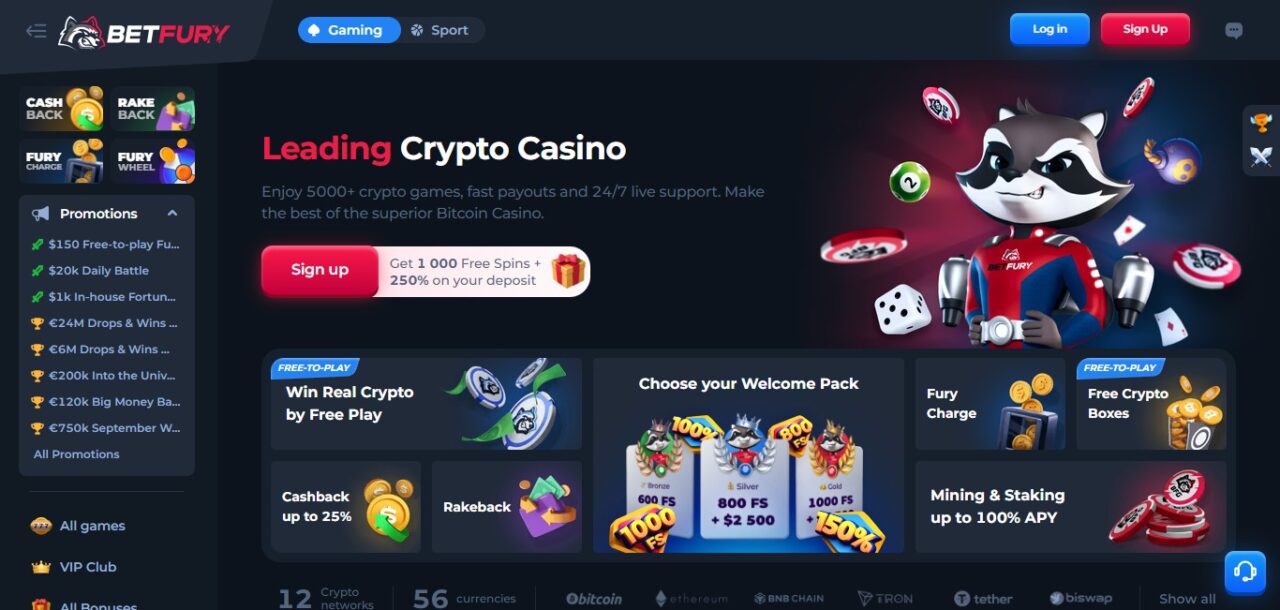Open the chat bubble icon in header
The width and height of the screenshot is (1280, 610).
click(x=1234, y=30)
